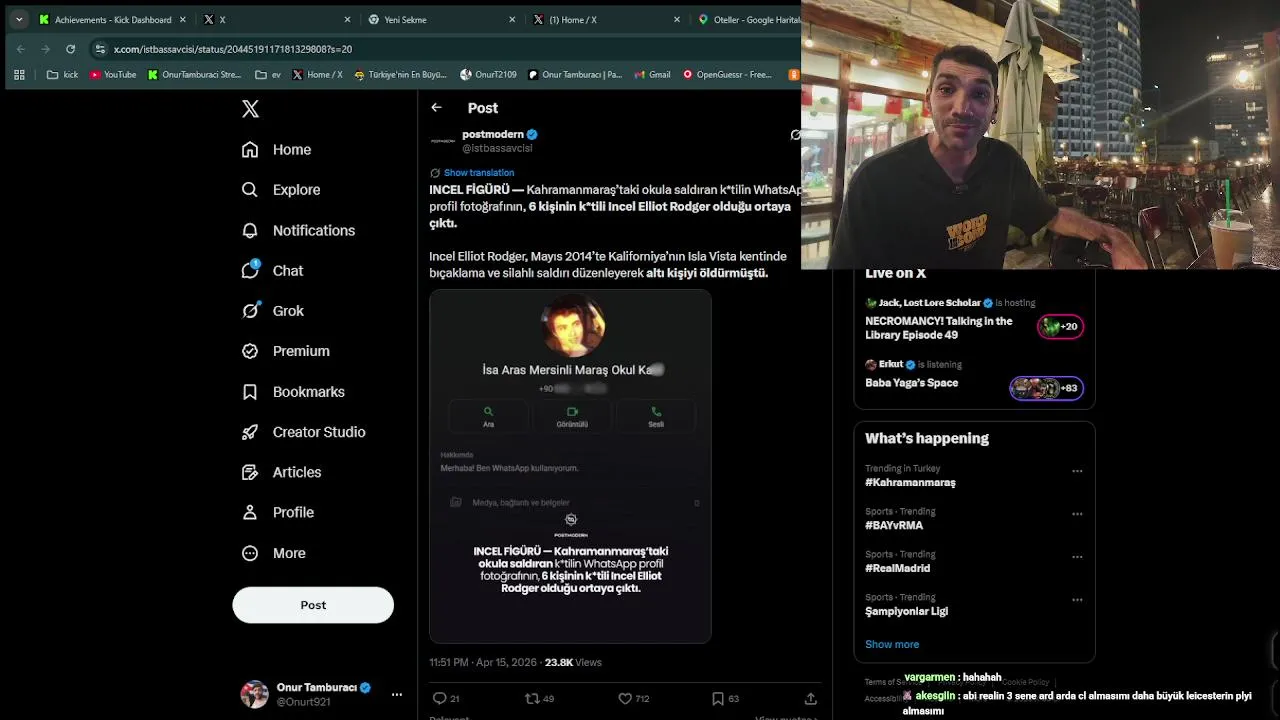Open the browser apps grid shortcut
The height and width of the screenshot is (720, 1280).
pyautogui.click(x=19, y=74)
